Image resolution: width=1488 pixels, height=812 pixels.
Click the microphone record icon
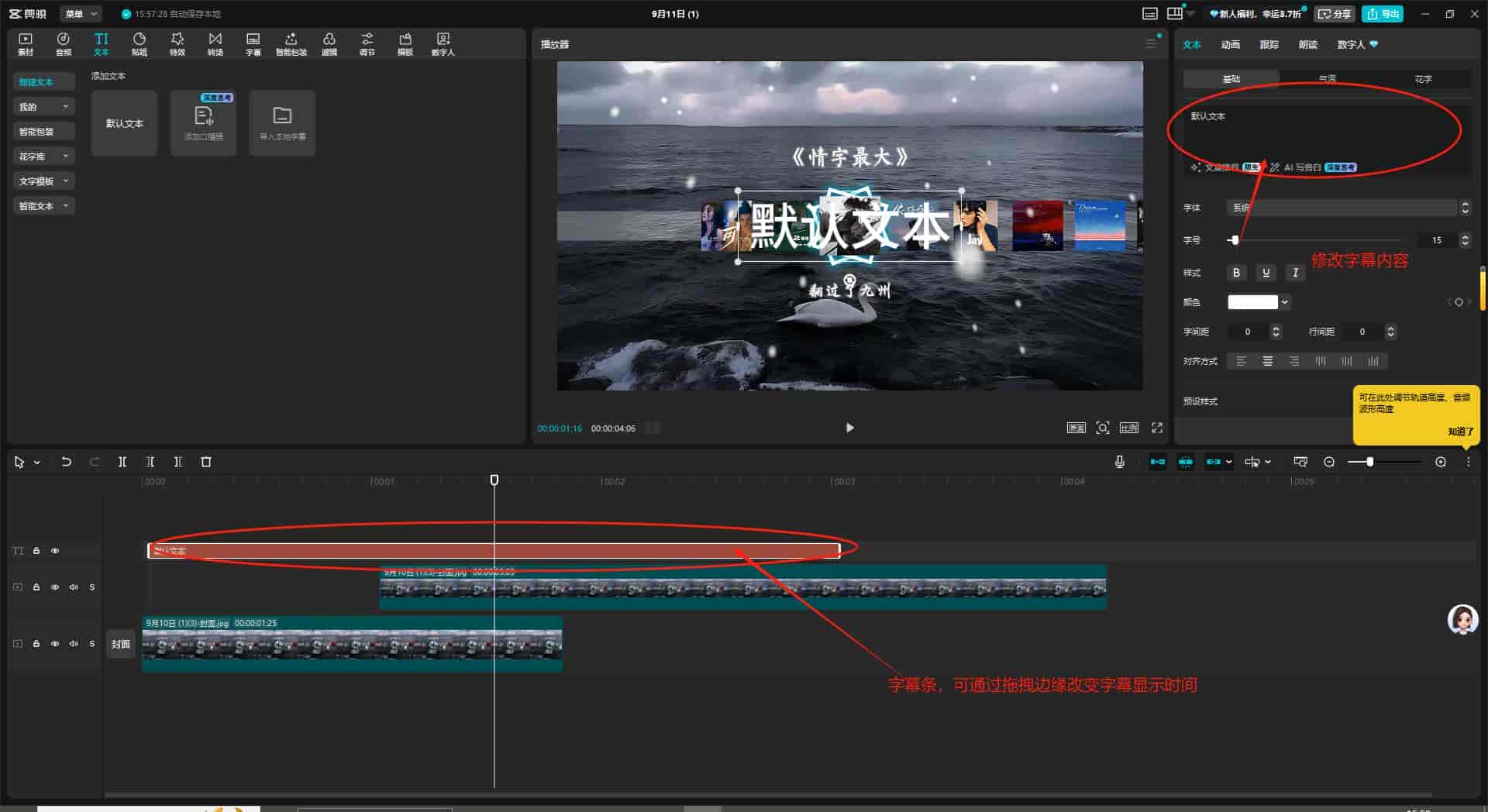click(1120, 462)
